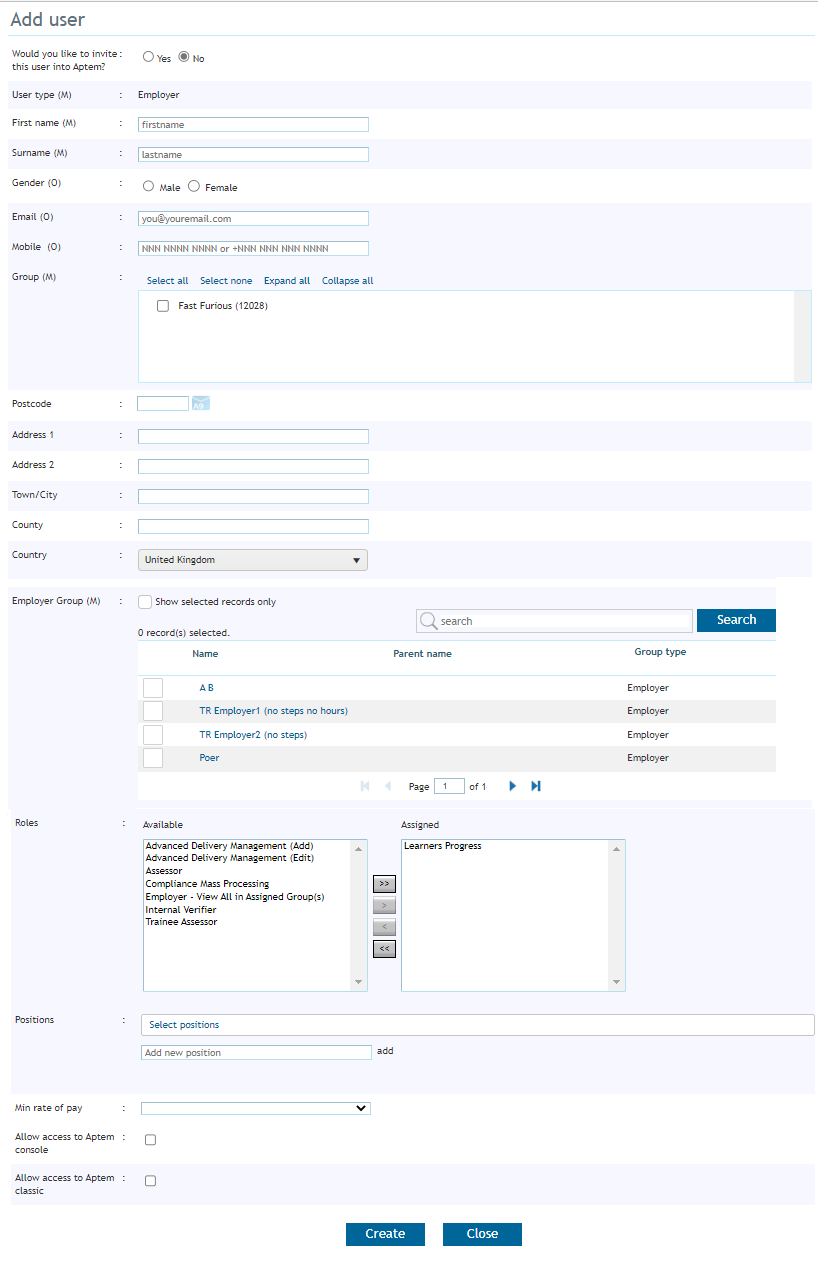Screen dimensions: 818x1268
Task: Go to previous page of employer groups
Action: (388, 786)
